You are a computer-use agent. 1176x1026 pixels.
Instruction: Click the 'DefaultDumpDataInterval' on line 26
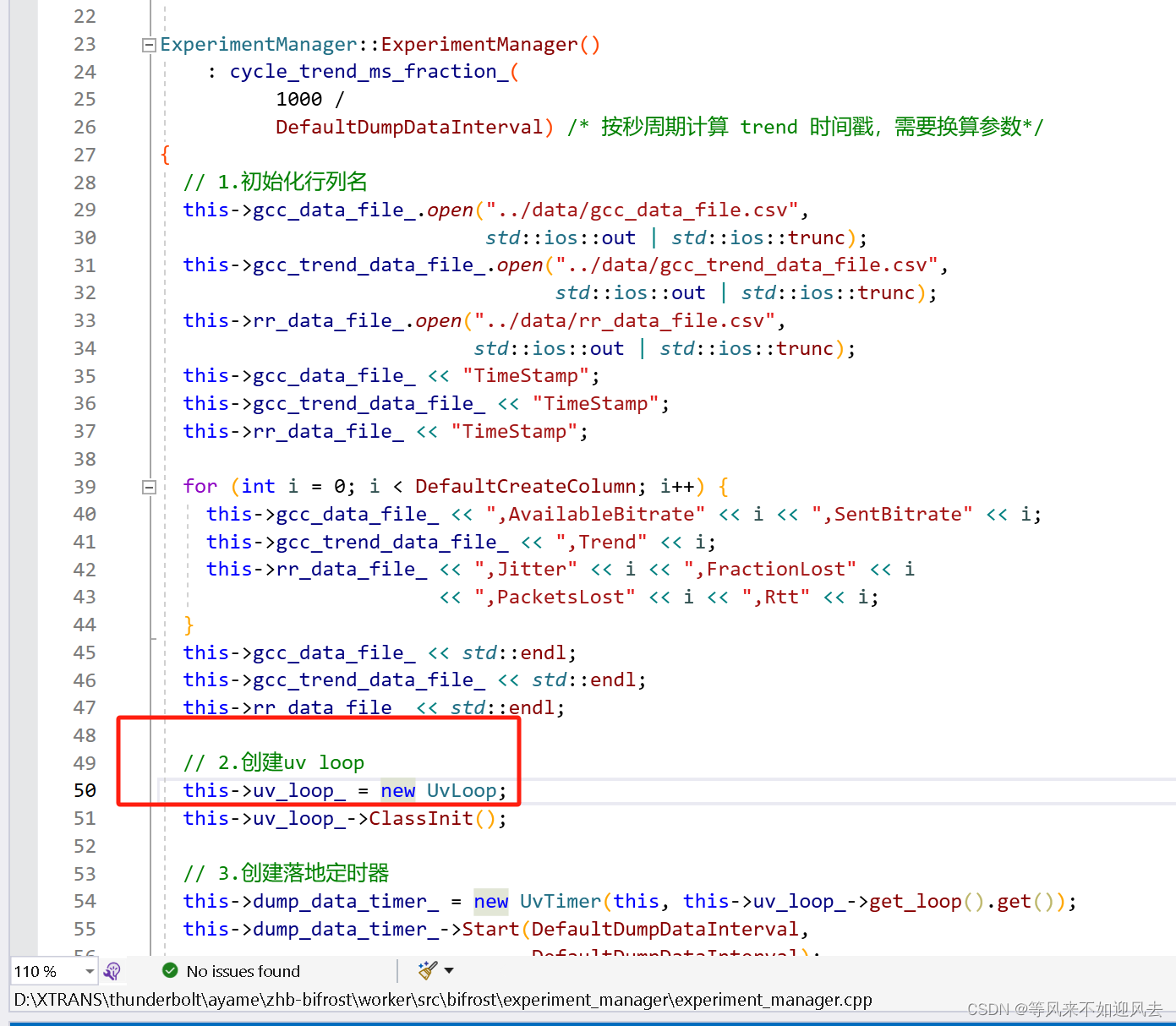[409, 127]
